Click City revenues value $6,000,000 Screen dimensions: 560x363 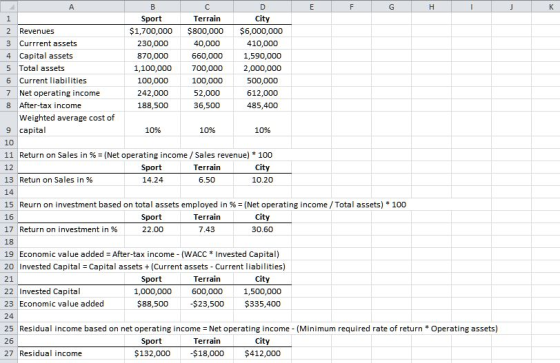pos(261,31)
